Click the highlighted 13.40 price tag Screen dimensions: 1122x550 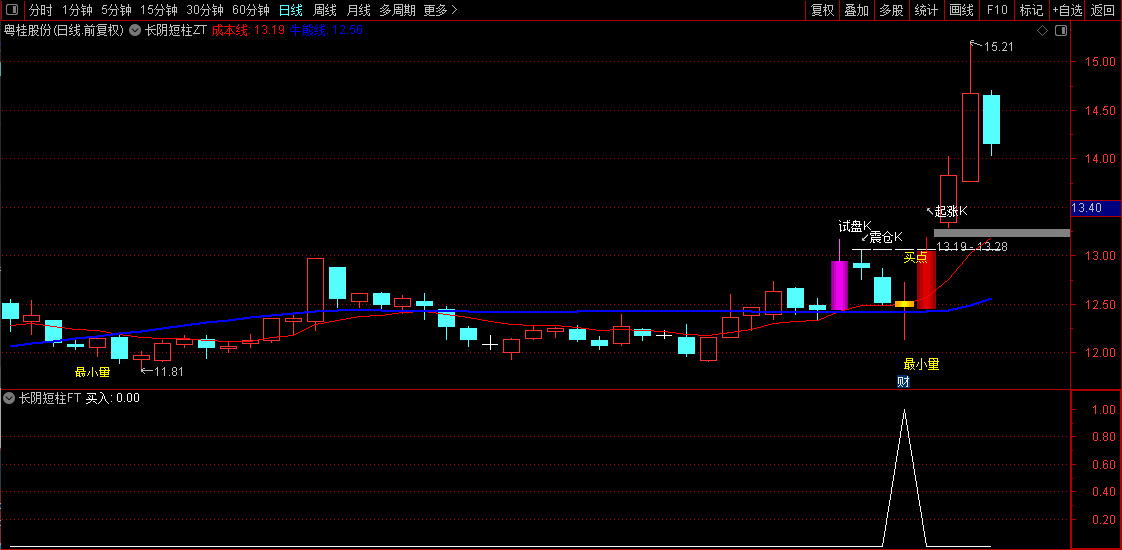click(1096, 208)
